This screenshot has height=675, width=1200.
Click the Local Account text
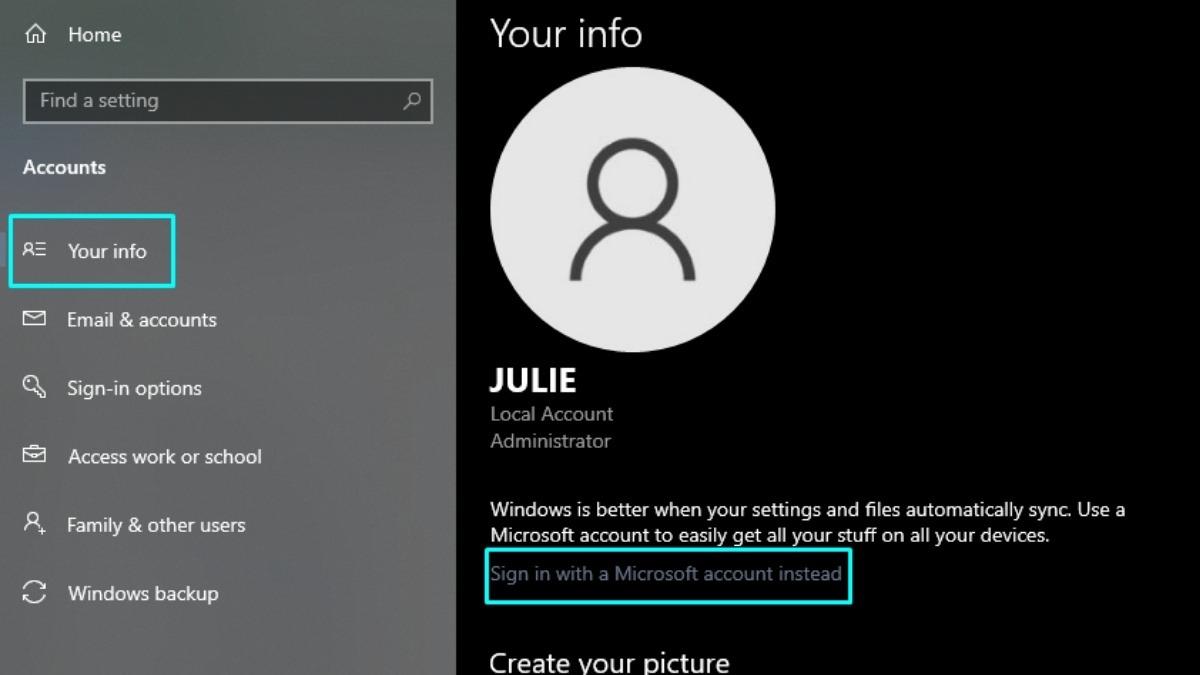click(552, 414)
